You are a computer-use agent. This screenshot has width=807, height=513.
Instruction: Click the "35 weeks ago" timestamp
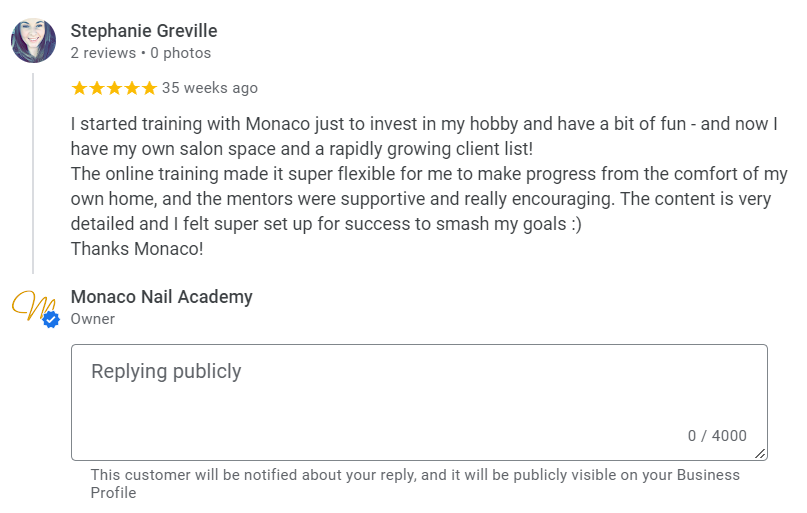(x=210, y=88)
